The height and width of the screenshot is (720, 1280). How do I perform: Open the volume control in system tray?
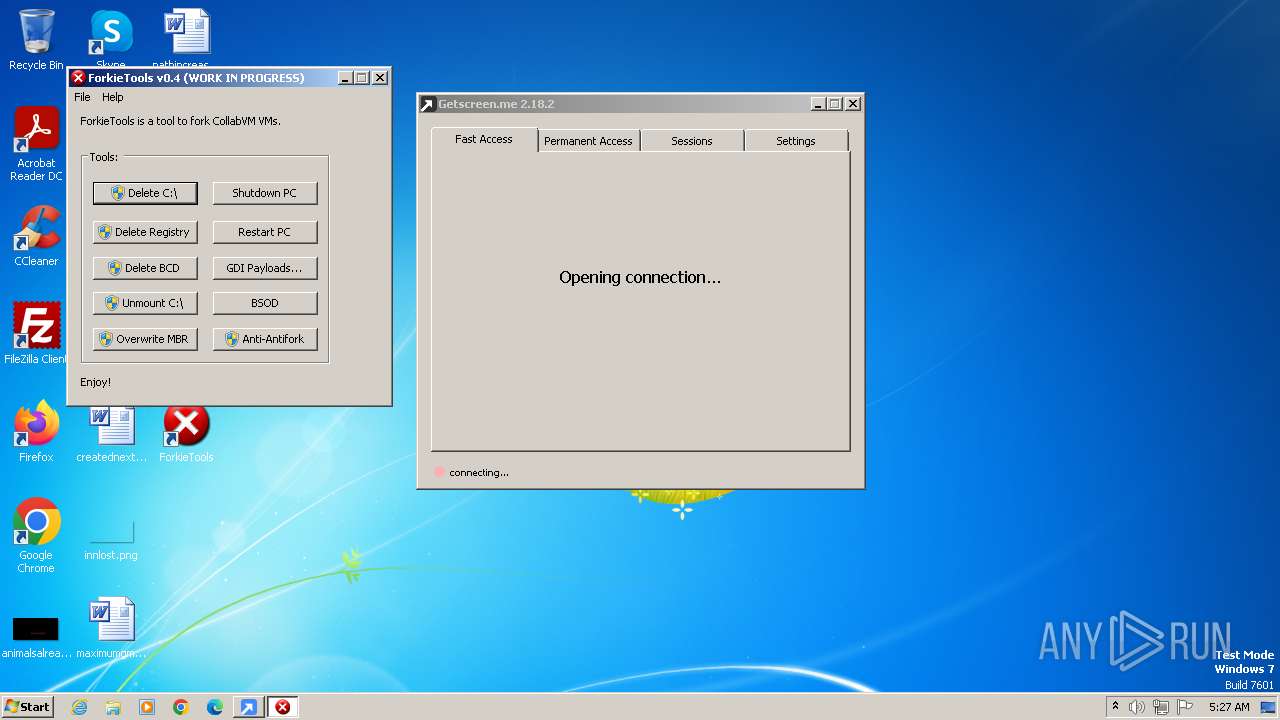pos(1137,707)
